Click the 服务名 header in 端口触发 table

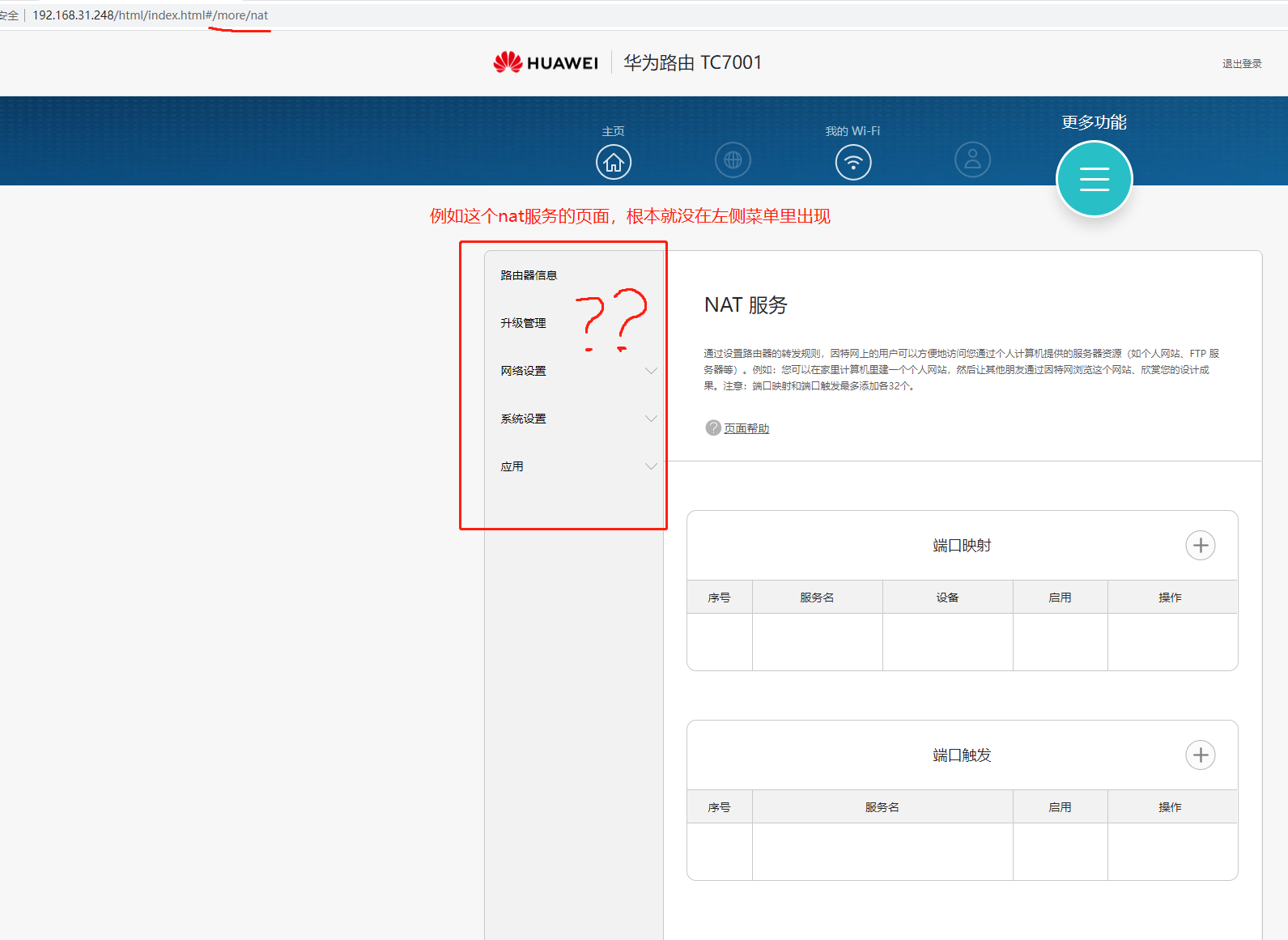(882, 807)
